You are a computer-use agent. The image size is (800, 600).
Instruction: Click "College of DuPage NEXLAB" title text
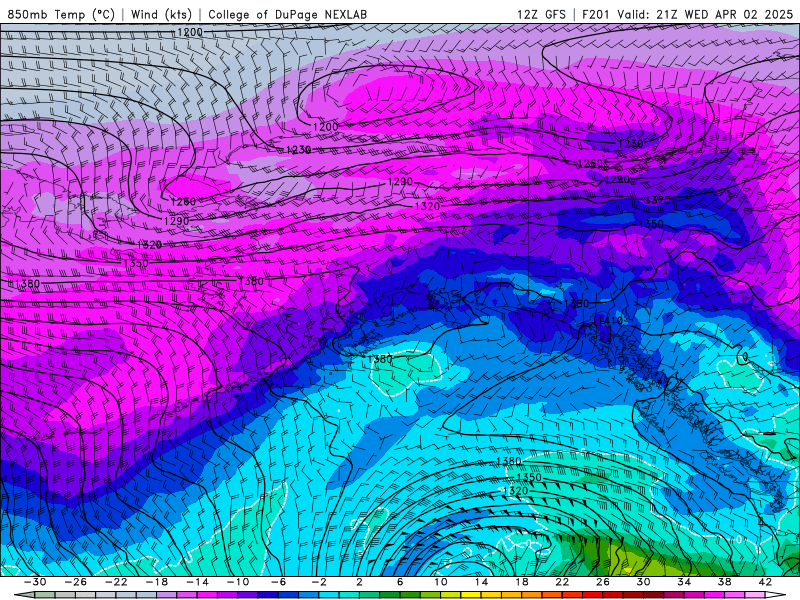coord(287,14)
